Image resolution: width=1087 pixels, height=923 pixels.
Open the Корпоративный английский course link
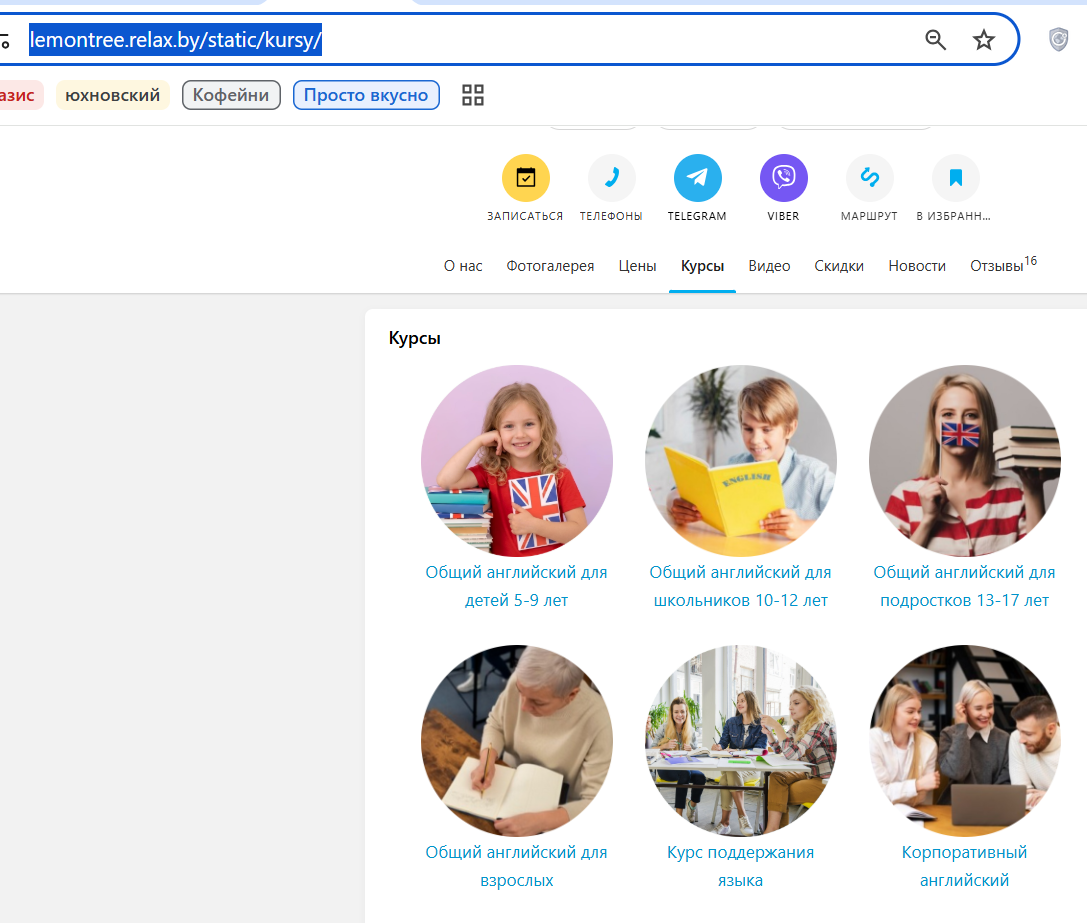(x=964, y=866)
